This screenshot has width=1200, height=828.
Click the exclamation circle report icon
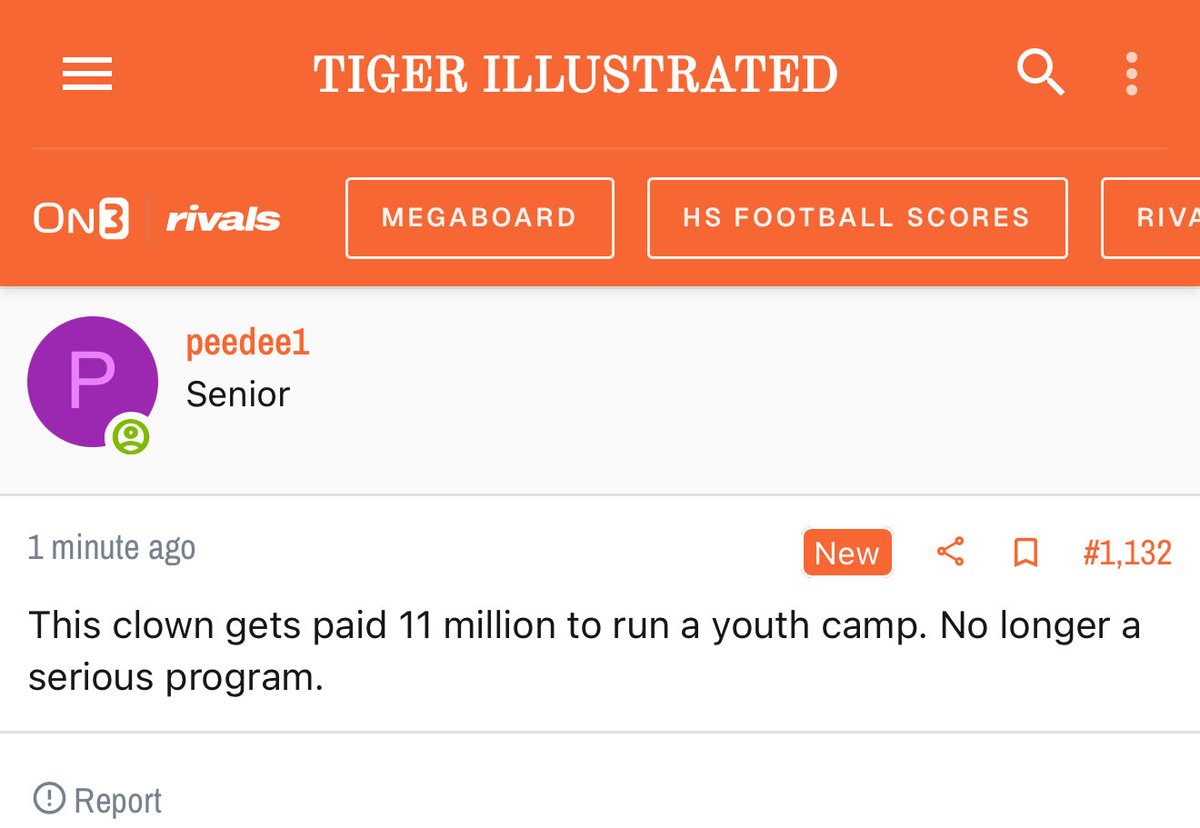click(47, 799)
